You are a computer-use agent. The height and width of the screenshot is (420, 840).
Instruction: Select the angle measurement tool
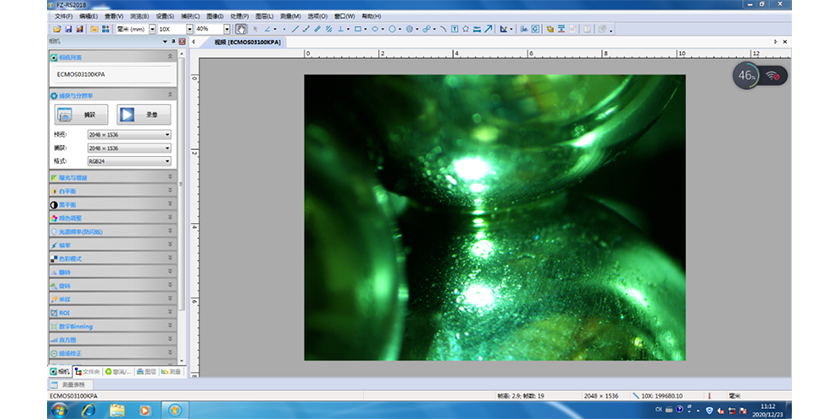[x=267, y=29]
